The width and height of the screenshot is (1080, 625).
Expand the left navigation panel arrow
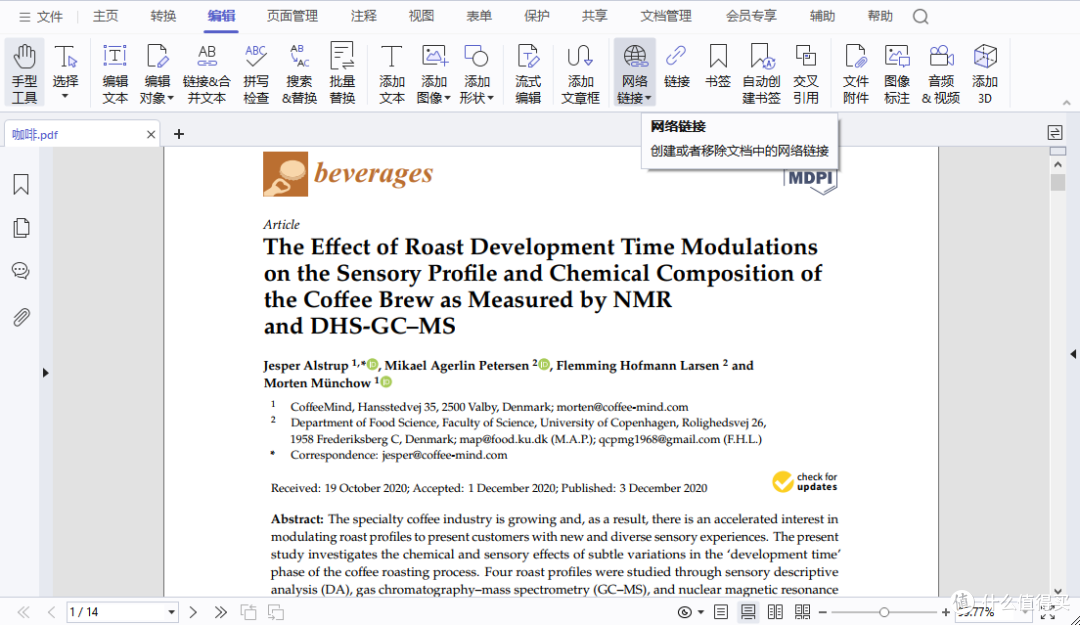pos(45,373)
